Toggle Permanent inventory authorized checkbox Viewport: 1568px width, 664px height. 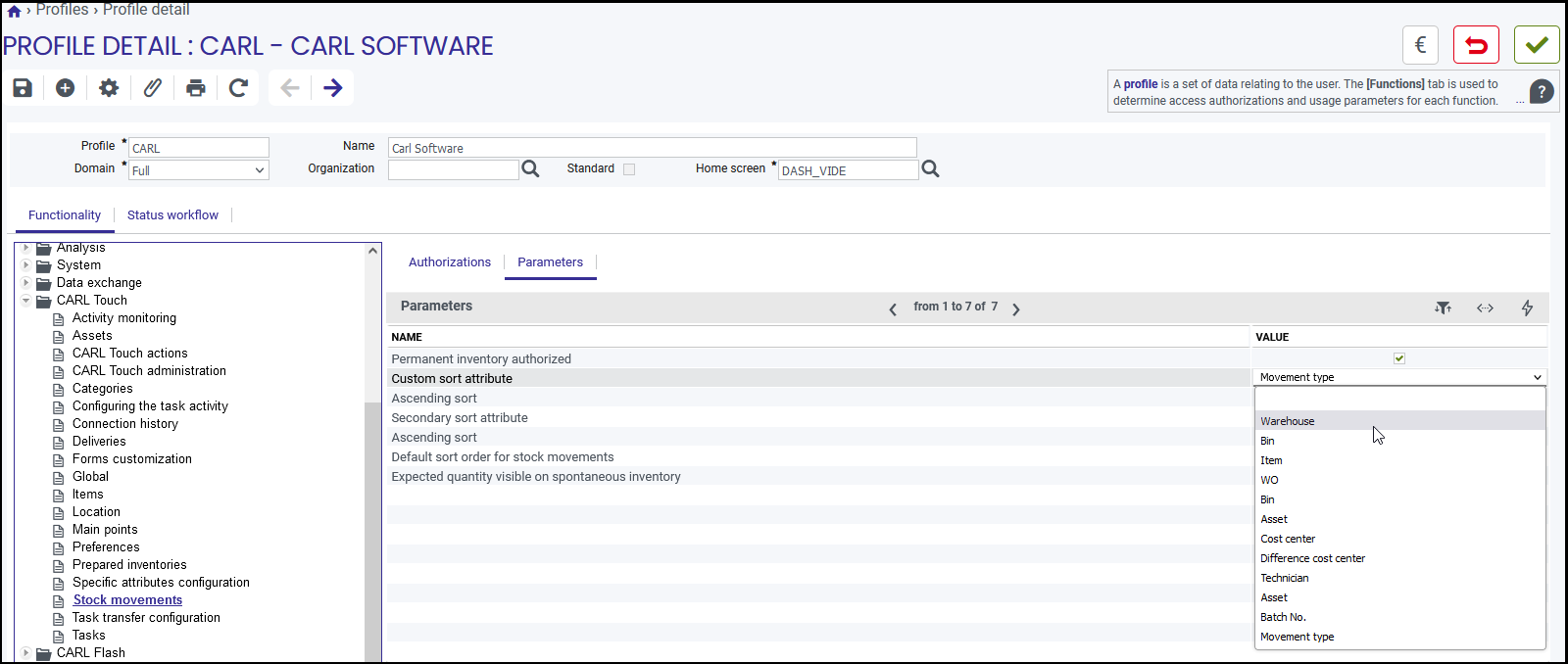coord(1399,358)
